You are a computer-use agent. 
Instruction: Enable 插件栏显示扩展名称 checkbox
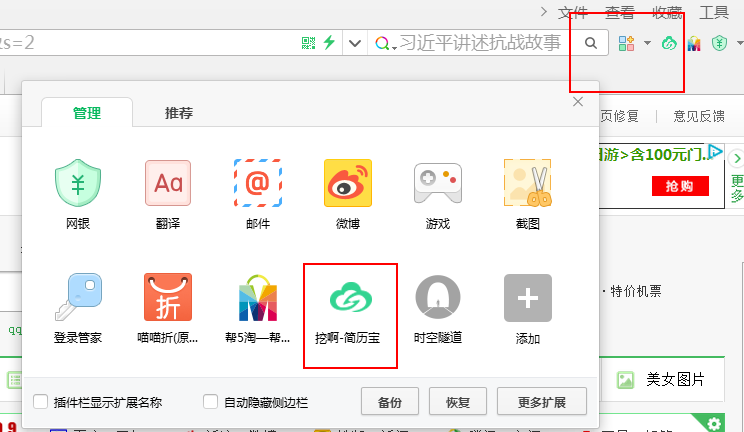(41, 402)
